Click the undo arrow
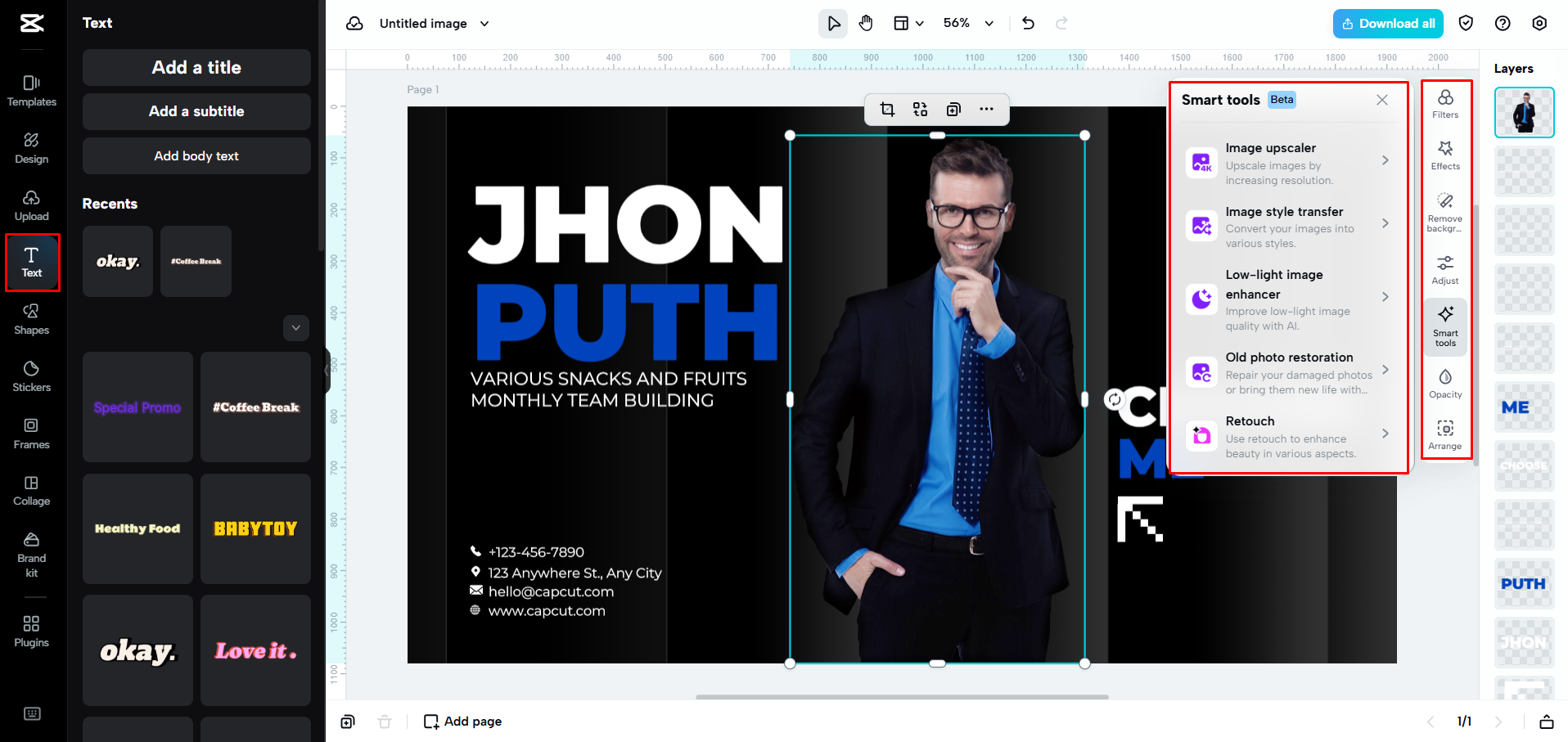Screen dimensions: 1568x742 [x=1028, y=24]
